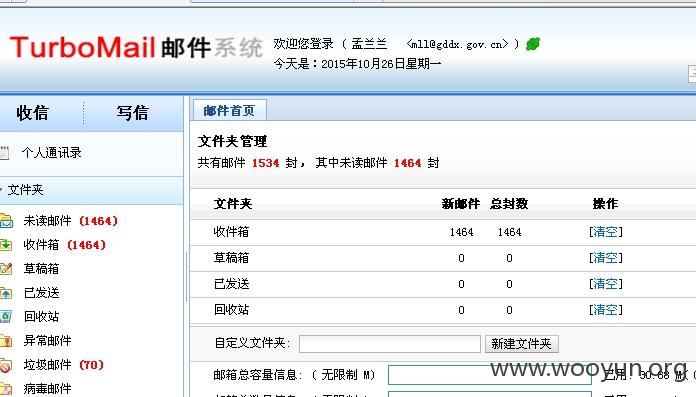Open 异常邮件 folder in sidebar

point(47,341)
